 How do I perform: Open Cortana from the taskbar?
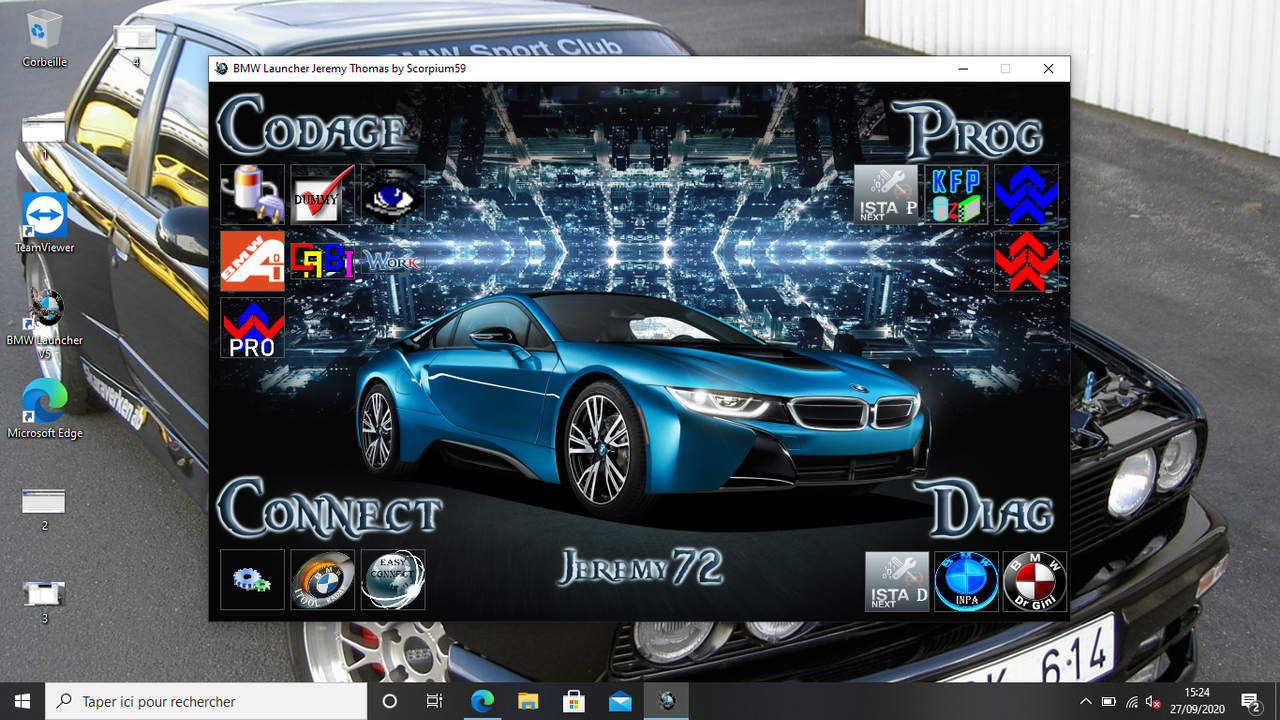coord(390,701)
